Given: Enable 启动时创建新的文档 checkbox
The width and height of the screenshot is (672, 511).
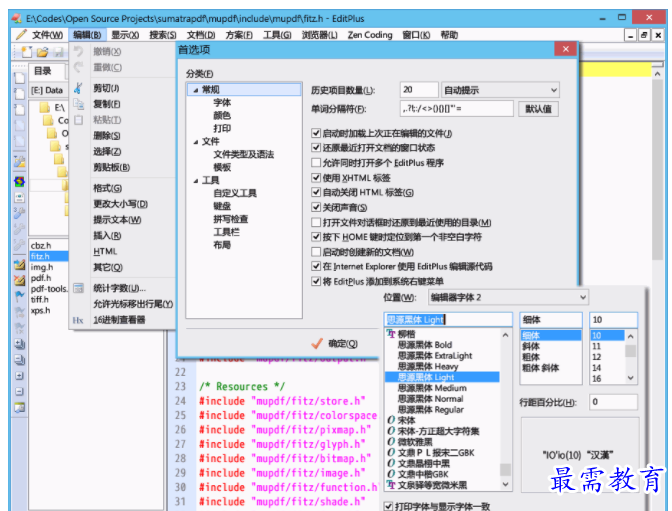Looking at the screenshot, I should [x=316, y=252].
